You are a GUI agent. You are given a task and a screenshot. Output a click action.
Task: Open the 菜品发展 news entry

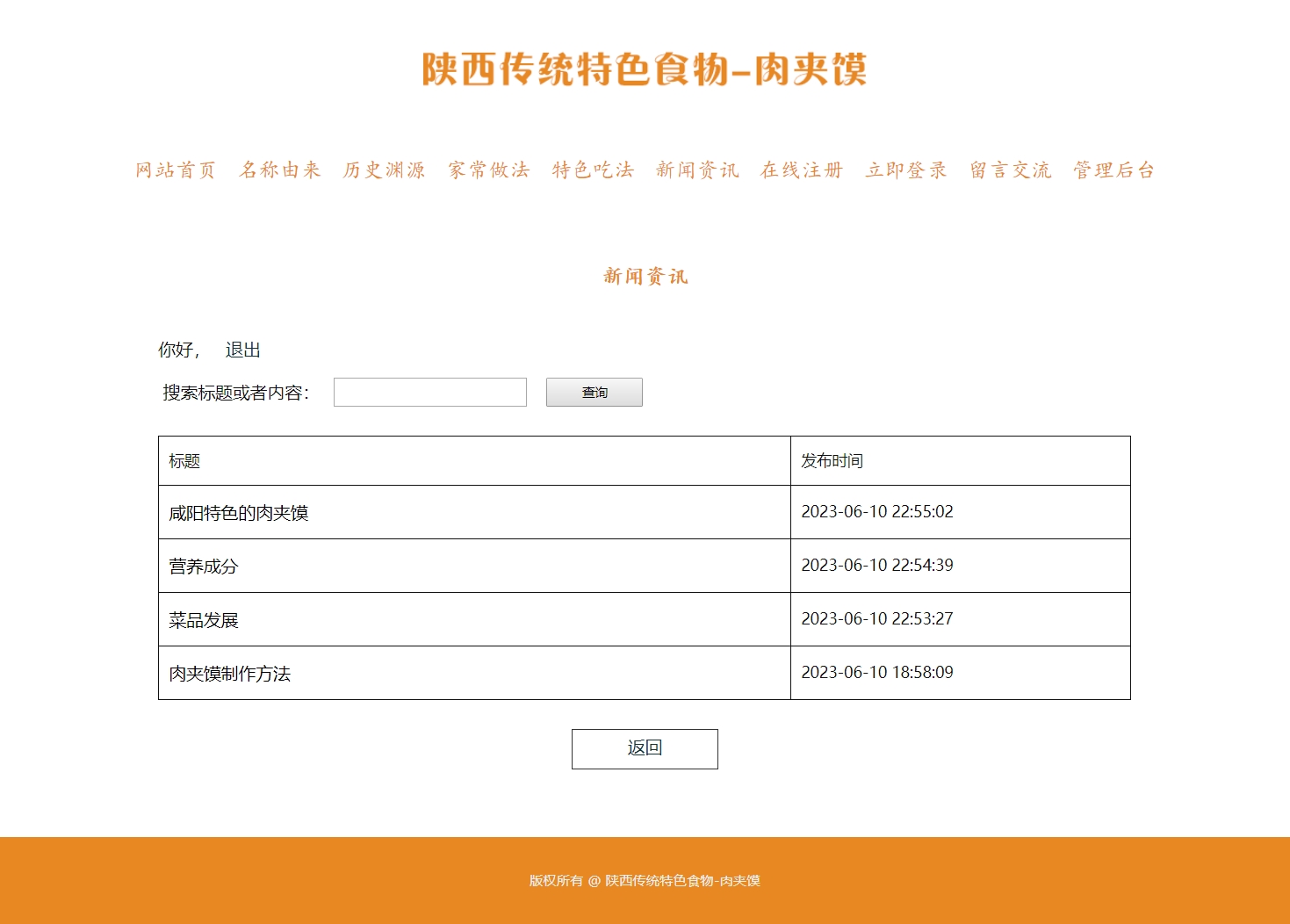click(x=204, y=620)
